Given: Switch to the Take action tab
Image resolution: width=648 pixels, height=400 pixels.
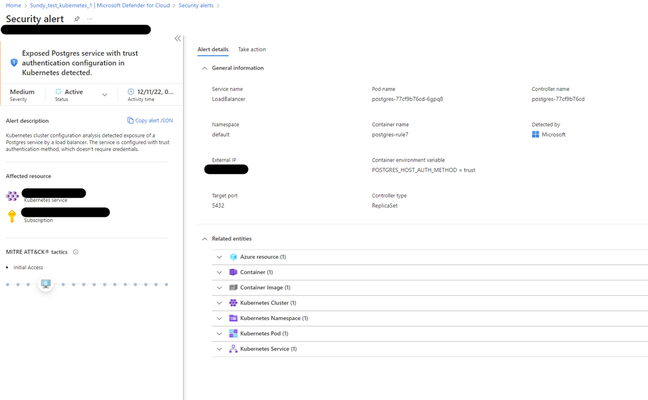Looking at the screenshot, I should (252, 49).
